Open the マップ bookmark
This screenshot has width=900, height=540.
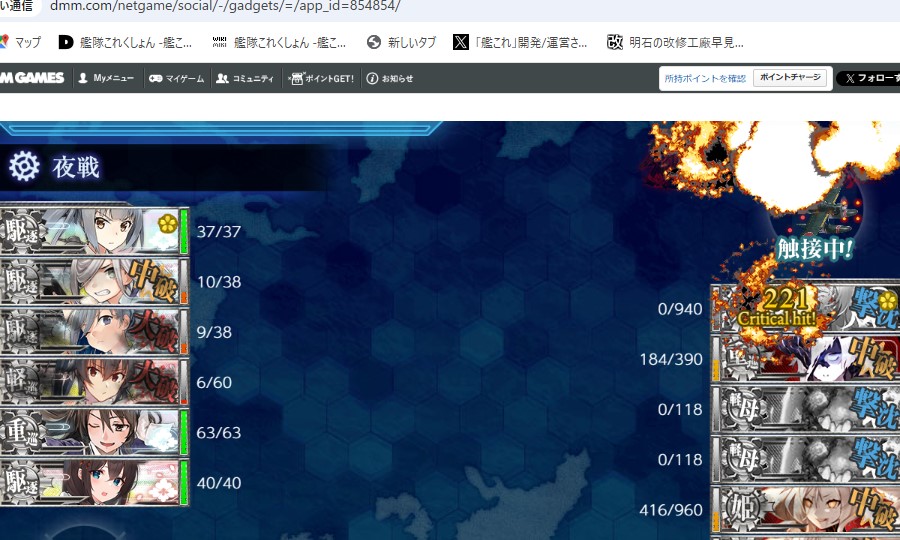click(x=20, y=42)
